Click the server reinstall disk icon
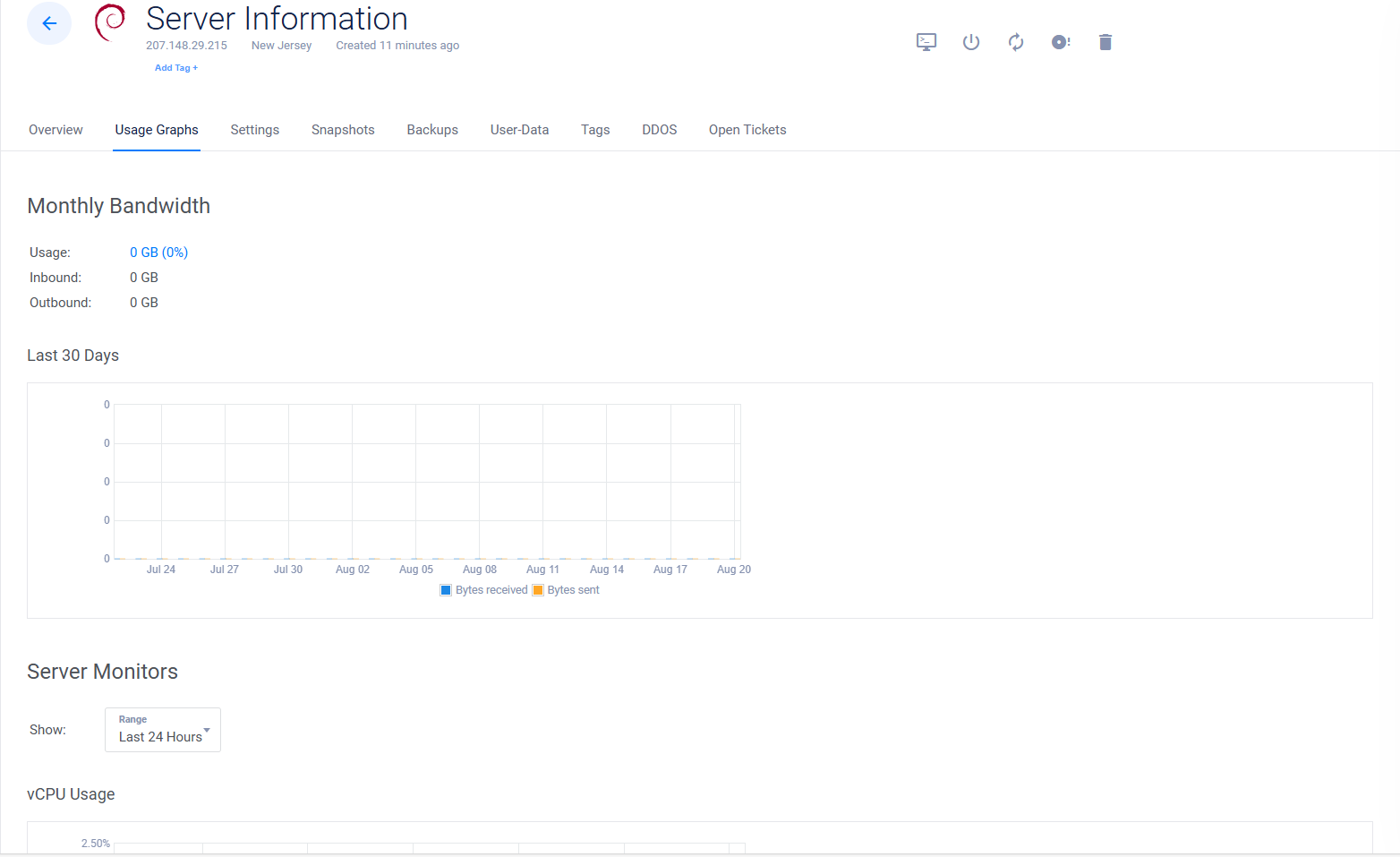The image size is (1400, 857). [x=1061, y=42]
